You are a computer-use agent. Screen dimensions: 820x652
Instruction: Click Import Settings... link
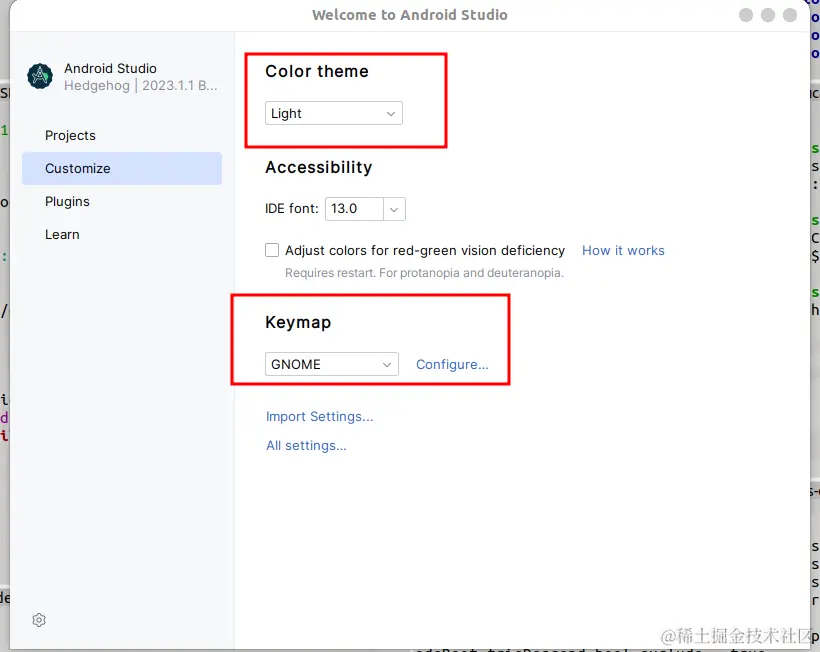coord(320,416)
